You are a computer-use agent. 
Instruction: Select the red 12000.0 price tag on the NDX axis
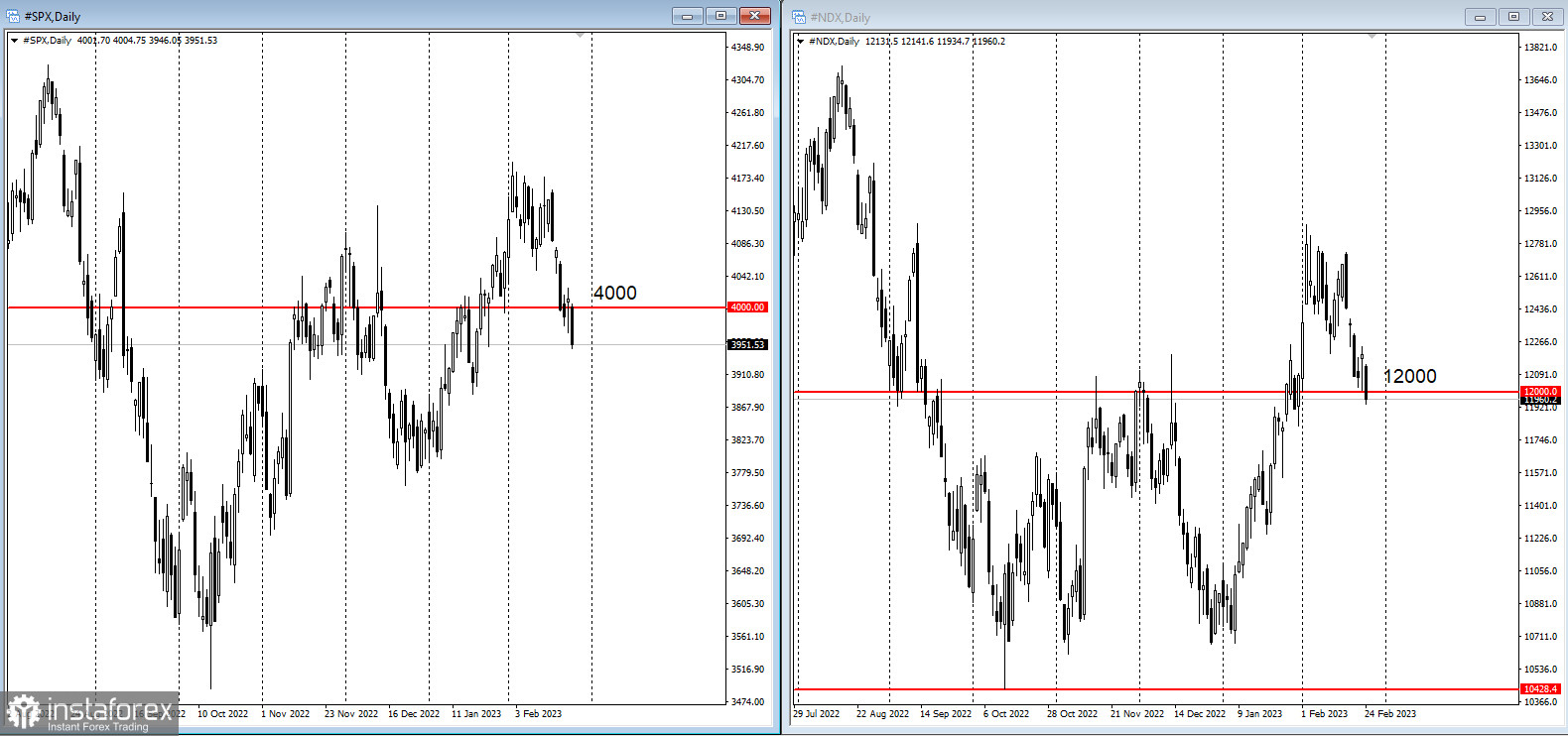(x=1540, y=392)
